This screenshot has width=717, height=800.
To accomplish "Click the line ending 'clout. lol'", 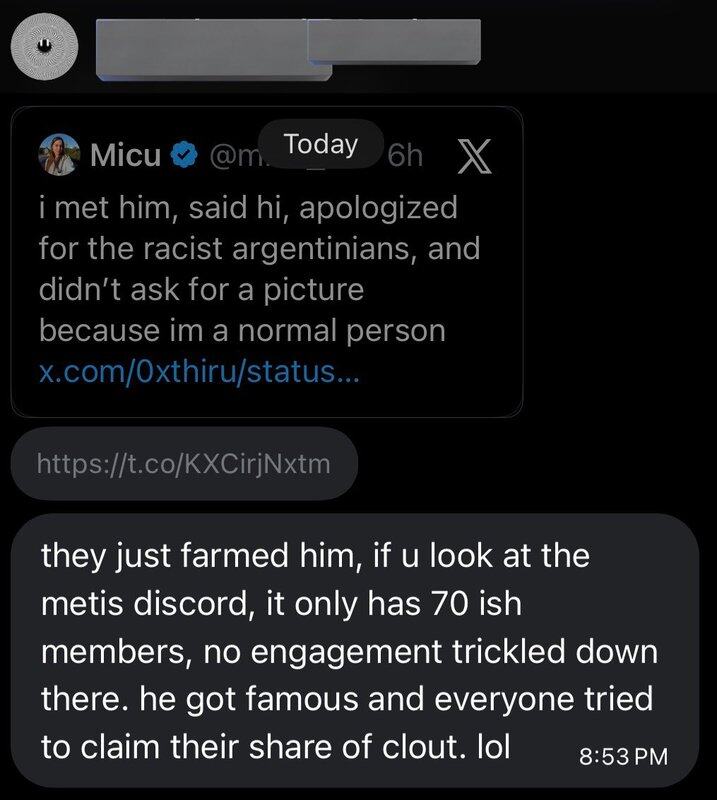I will click(276, 746).
